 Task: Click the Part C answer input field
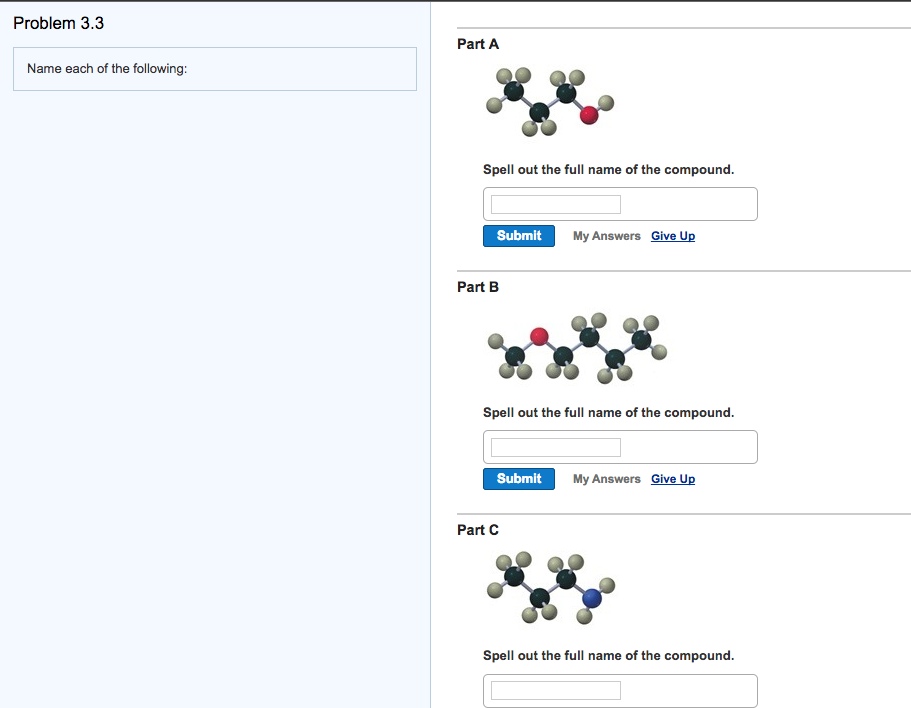point(554,690)
